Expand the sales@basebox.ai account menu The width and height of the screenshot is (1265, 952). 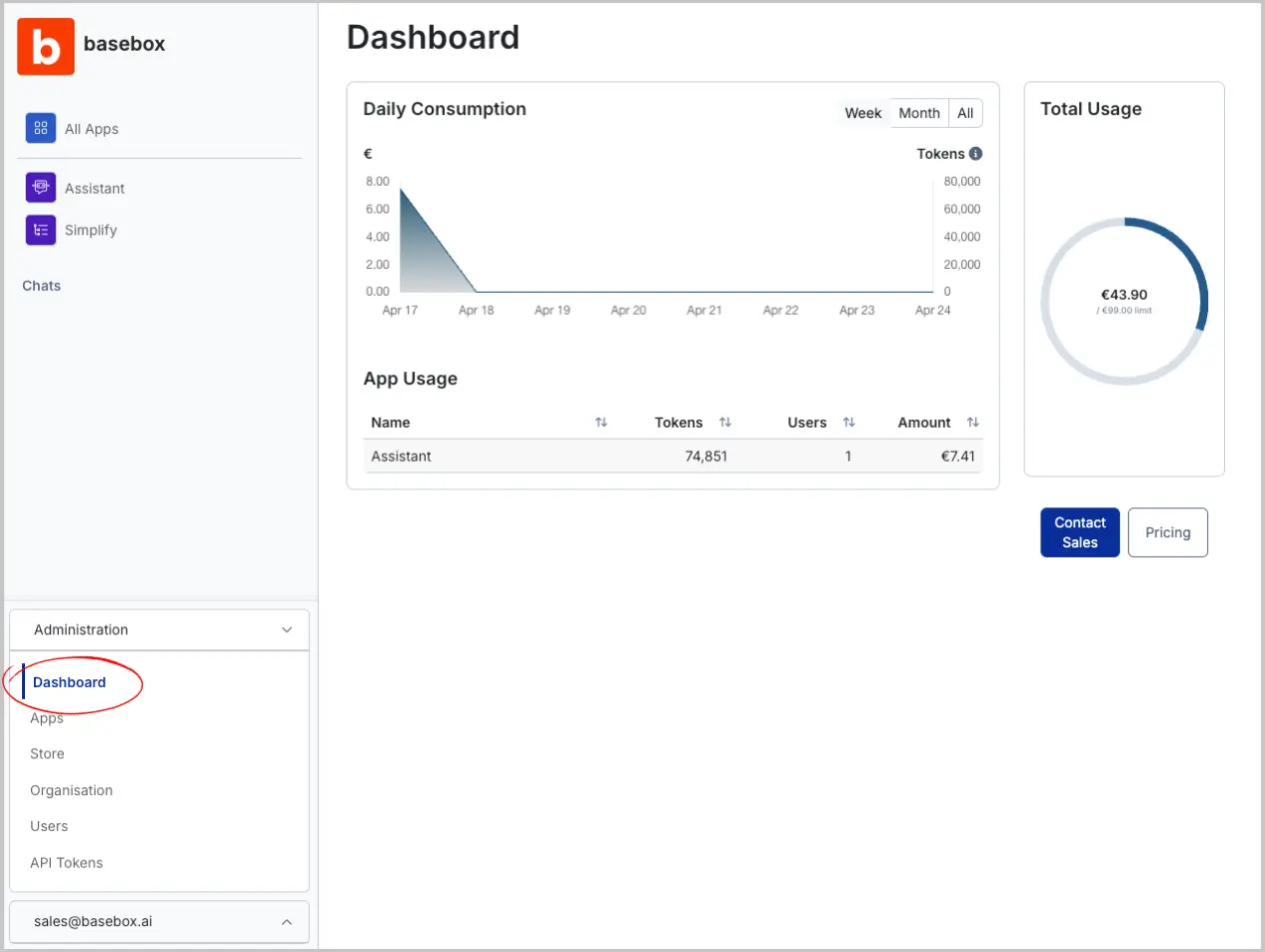pos(287,922)
